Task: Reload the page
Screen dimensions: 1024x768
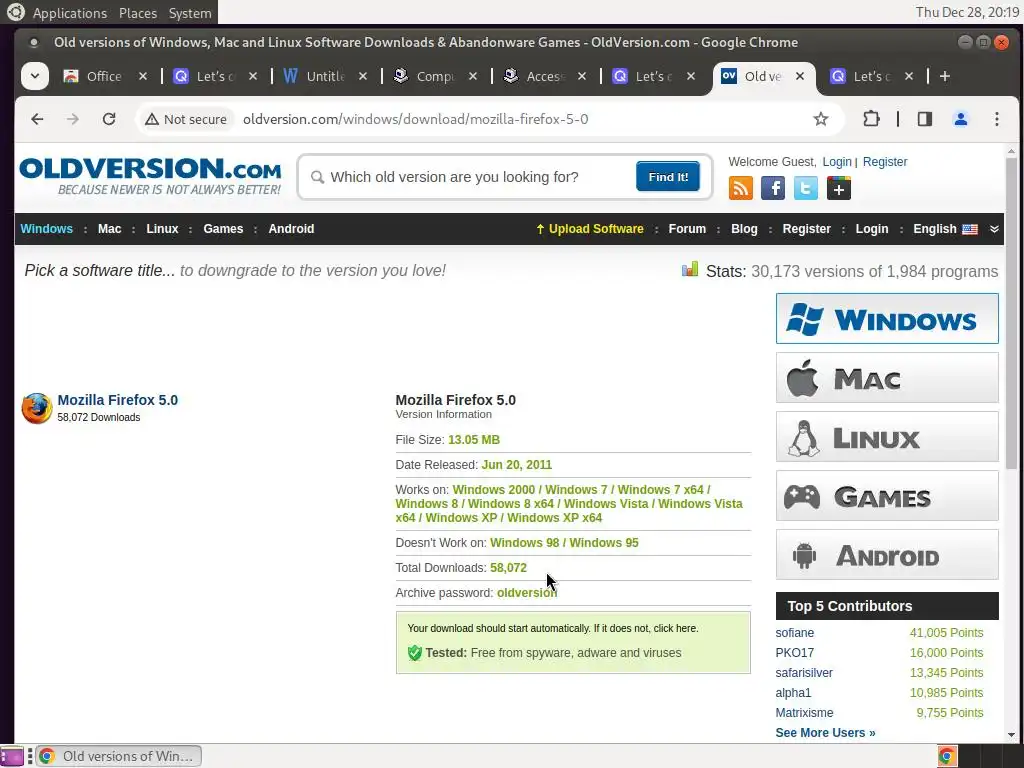Action: point(109,119)
